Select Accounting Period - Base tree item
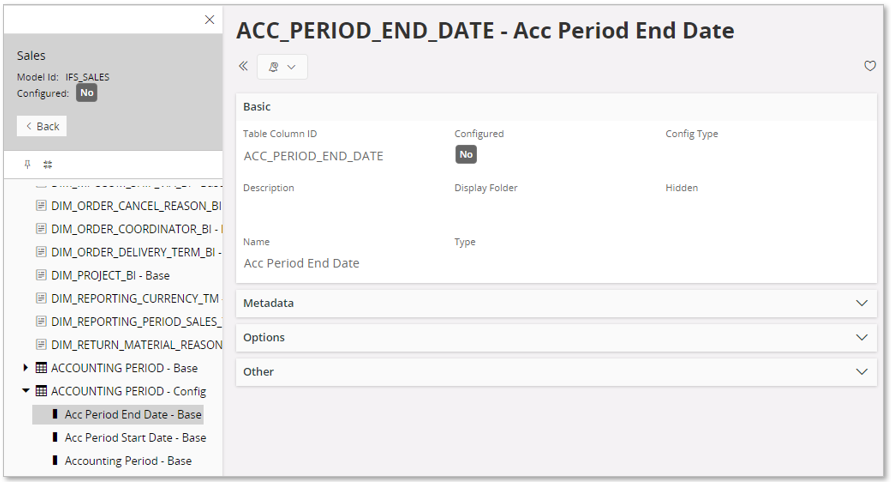Image resolution: width=891 pixels, height=482 pixels. 128,461
